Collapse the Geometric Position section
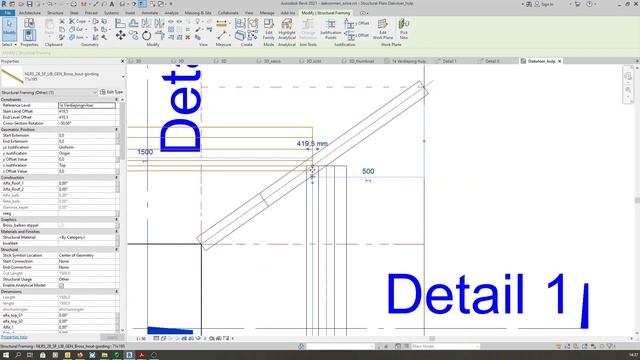The width and height of the screenshot is (640, 360). (116, 129)
